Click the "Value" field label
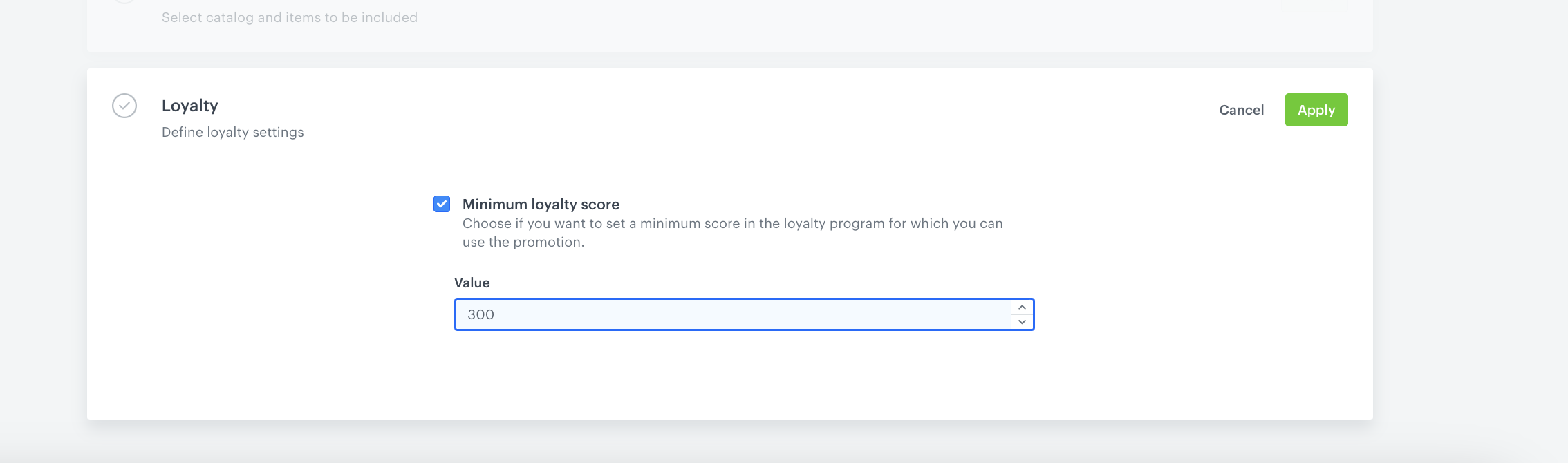Screen dimensions: 1568x463 (x=472, y=283)
